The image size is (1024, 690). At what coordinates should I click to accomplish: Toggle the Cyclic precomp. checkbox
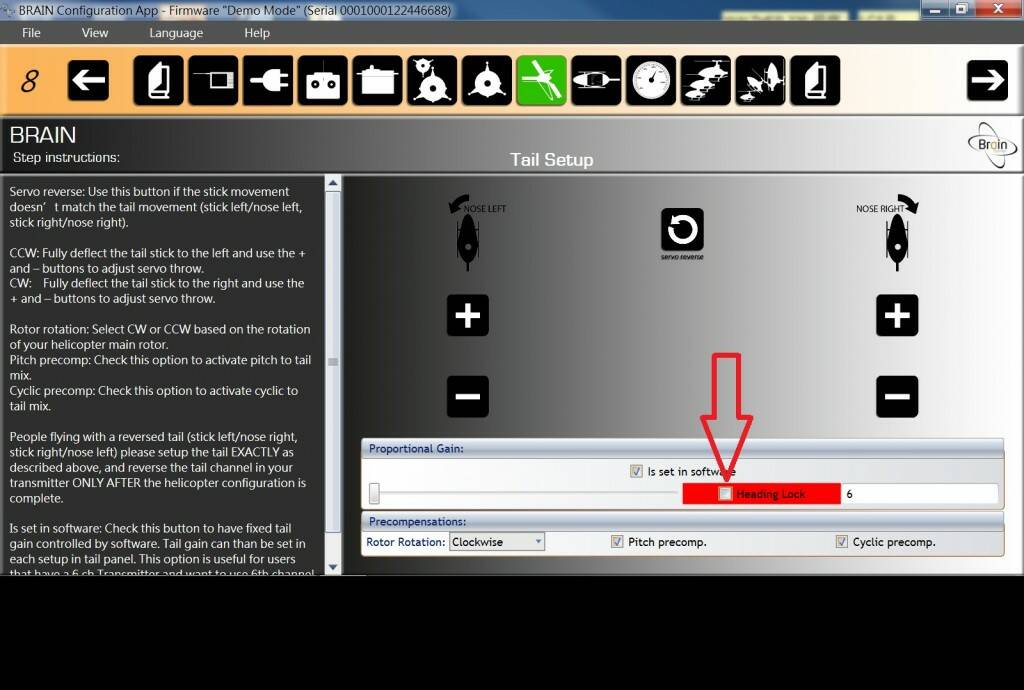pos(842,542)
